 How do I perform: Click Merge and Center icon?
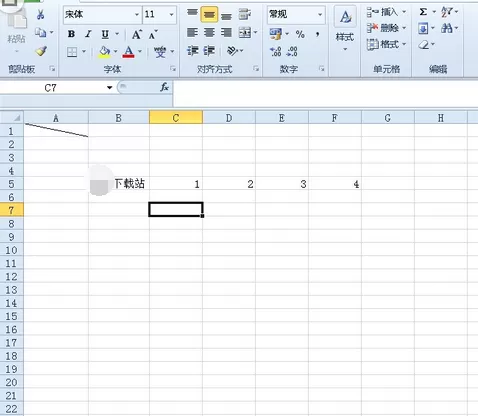pyautogui.click(x=245, y=33)
